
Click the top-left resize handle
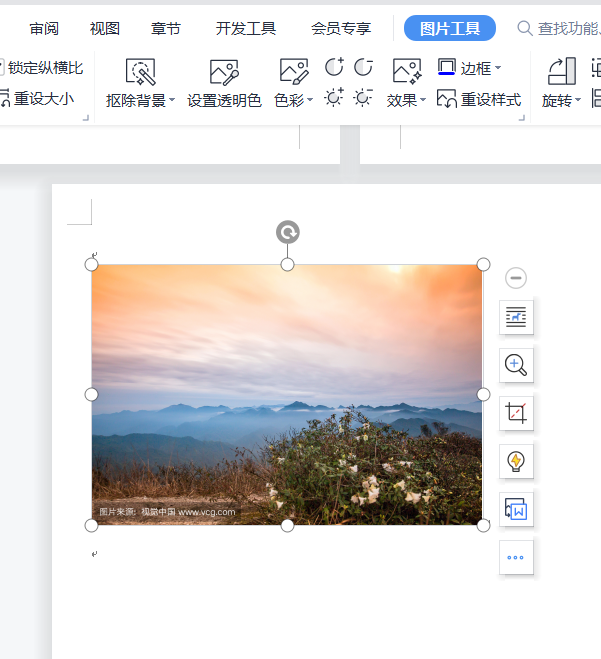pos(91,265)
